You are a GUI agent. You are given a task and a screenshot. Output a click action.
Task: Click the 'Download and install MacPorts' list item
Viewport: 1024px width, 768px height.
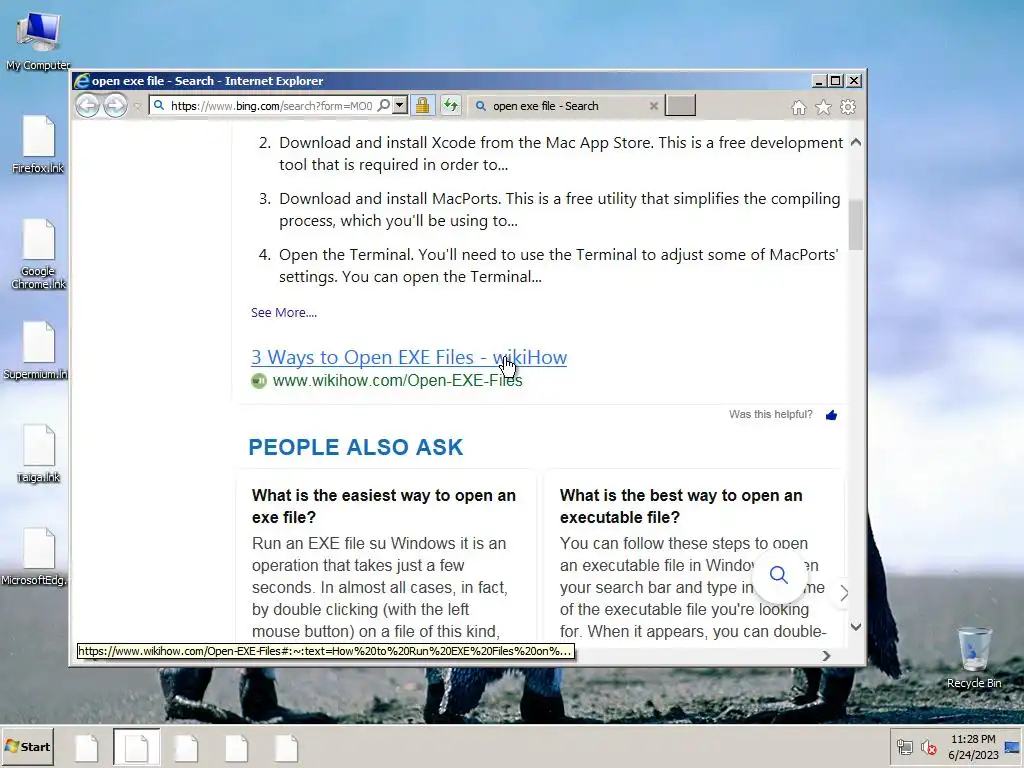tap(549, 210)
